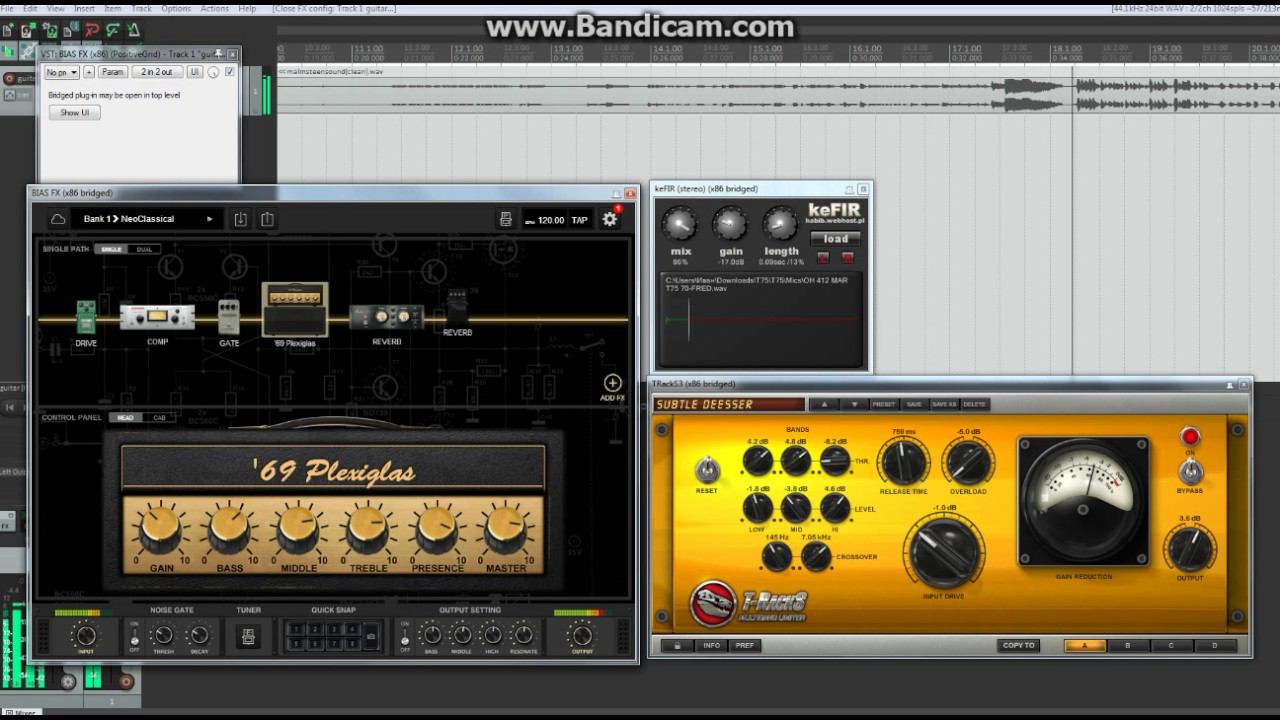
Task: Click the save preset disk icon
Action: click(506, 220)
